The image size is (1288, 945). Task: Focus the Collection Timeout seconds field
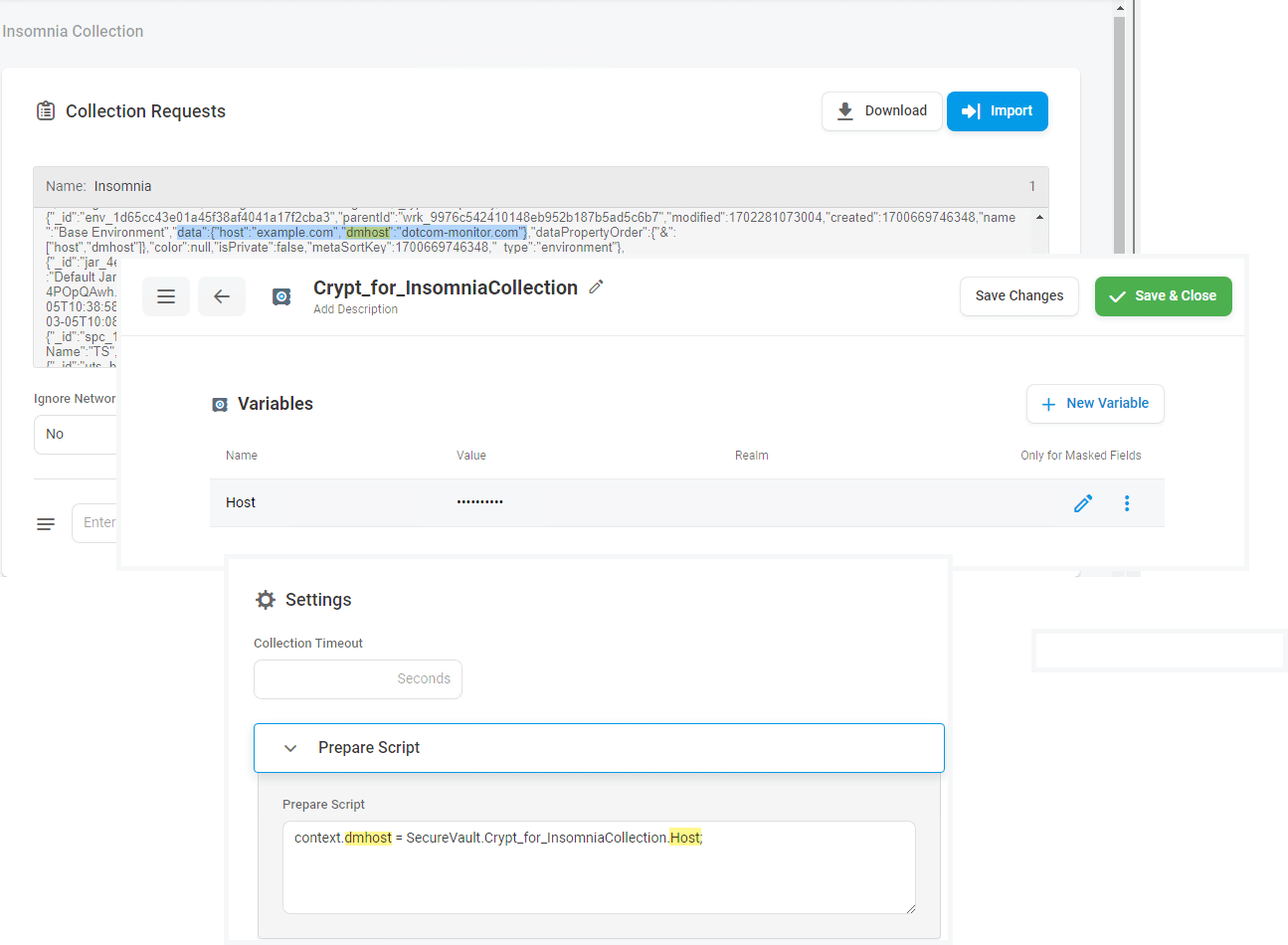click(357, 679)
